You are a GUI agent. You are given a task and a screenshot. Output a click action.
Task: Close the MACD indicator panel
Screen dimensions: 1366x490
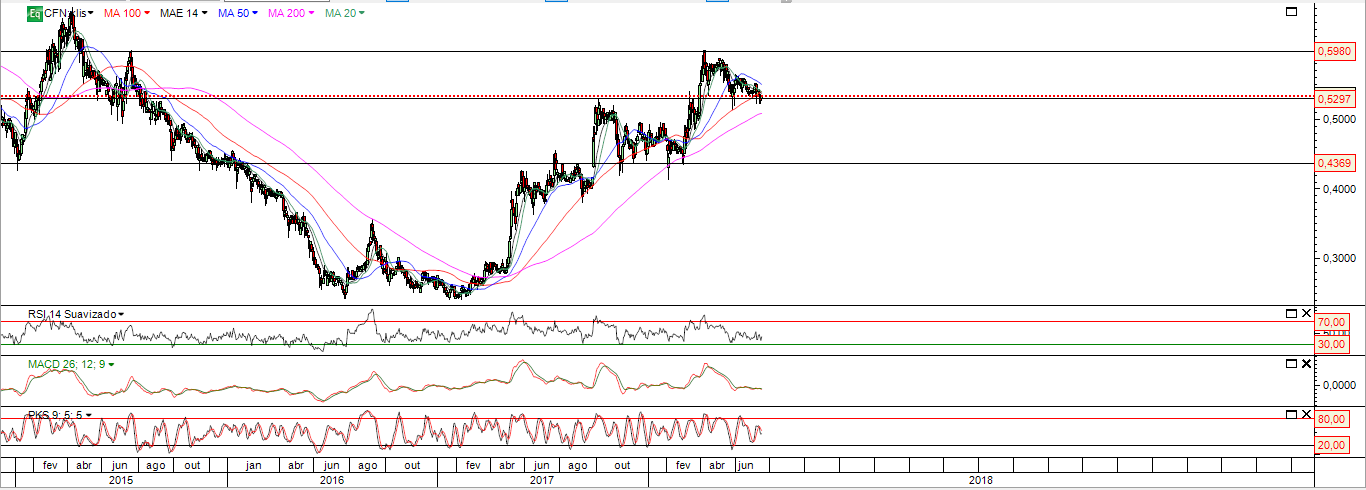click(1305, 364)
